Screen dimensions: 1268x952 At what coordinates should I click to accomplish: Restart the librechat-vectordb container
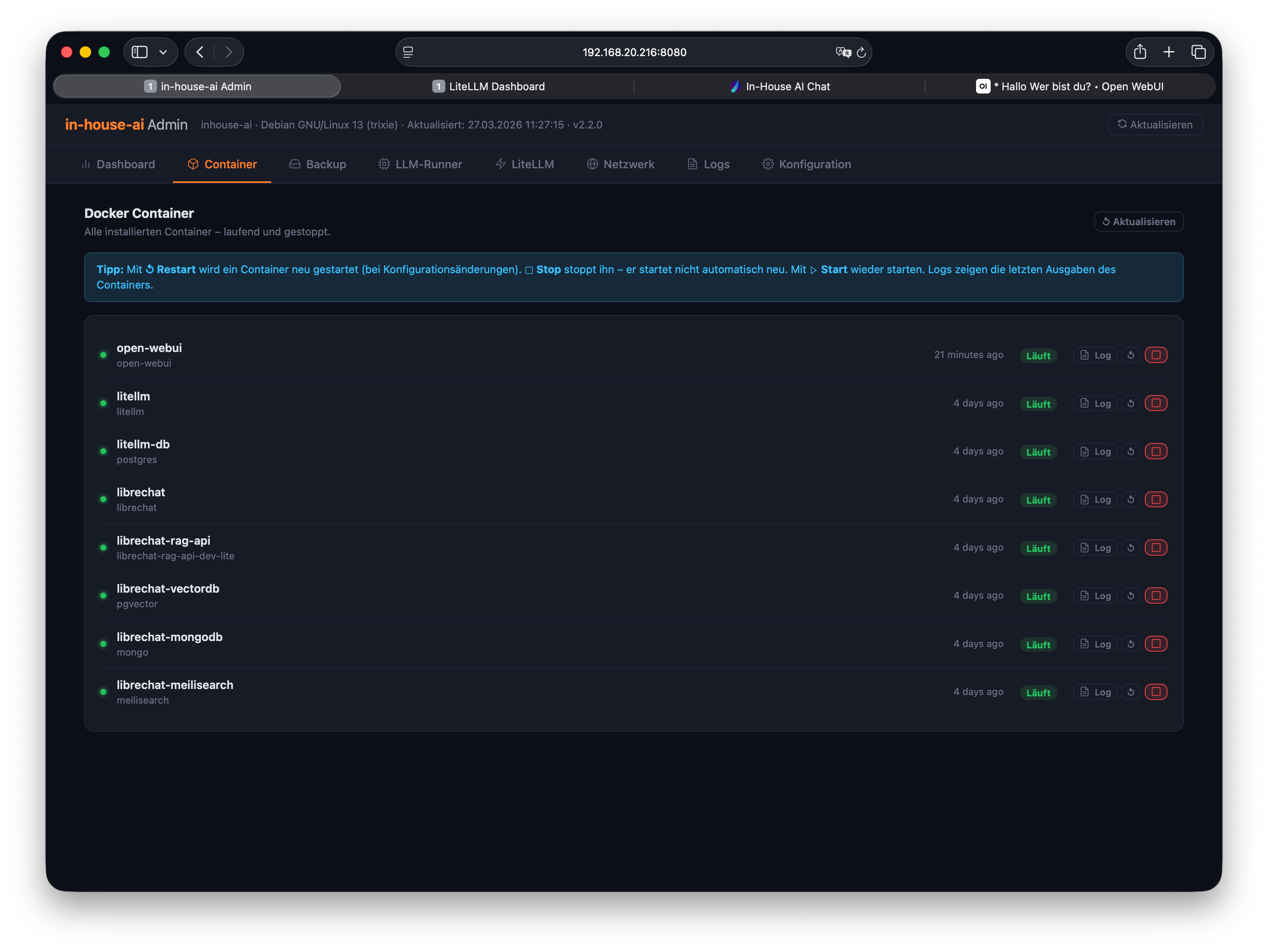point(1131,596)
